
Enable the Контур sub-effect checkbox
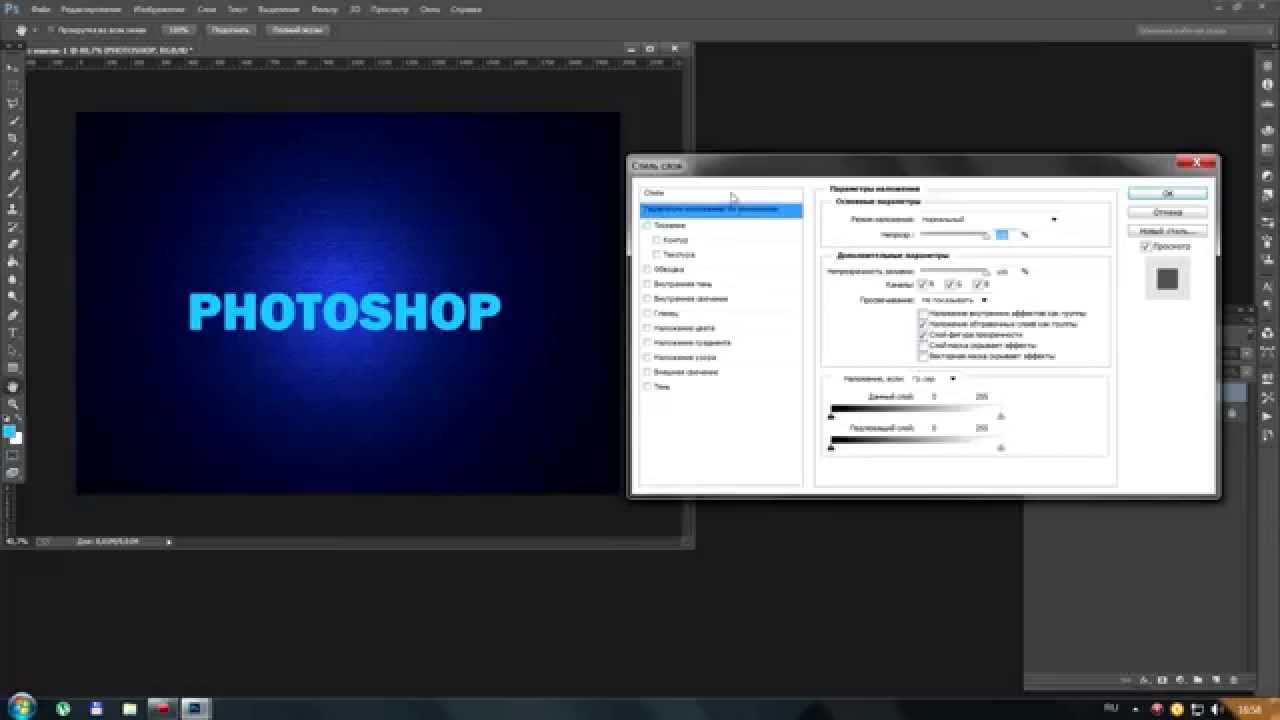[657, 240]
